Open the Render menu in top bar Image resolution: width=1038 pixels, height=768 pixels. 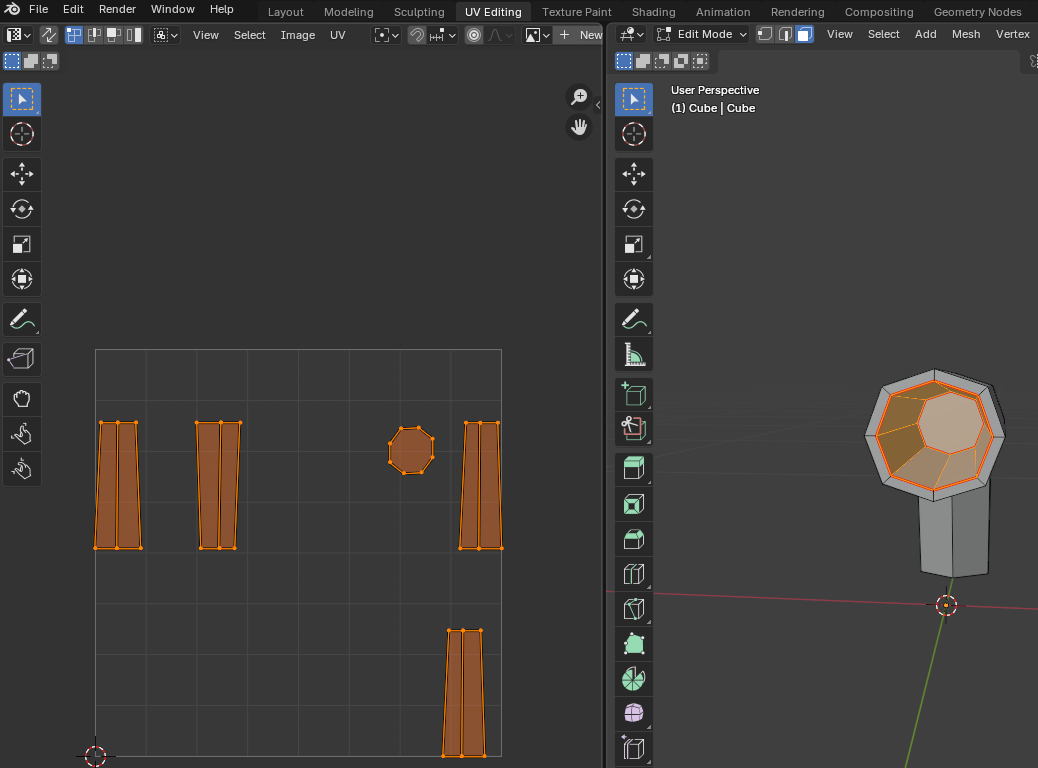[x=117, y=9]
